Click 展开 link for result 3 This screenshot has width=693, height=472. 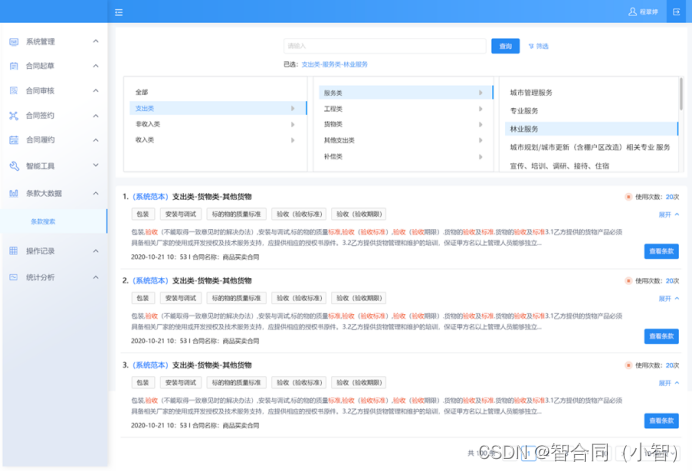tap(669, 383)
